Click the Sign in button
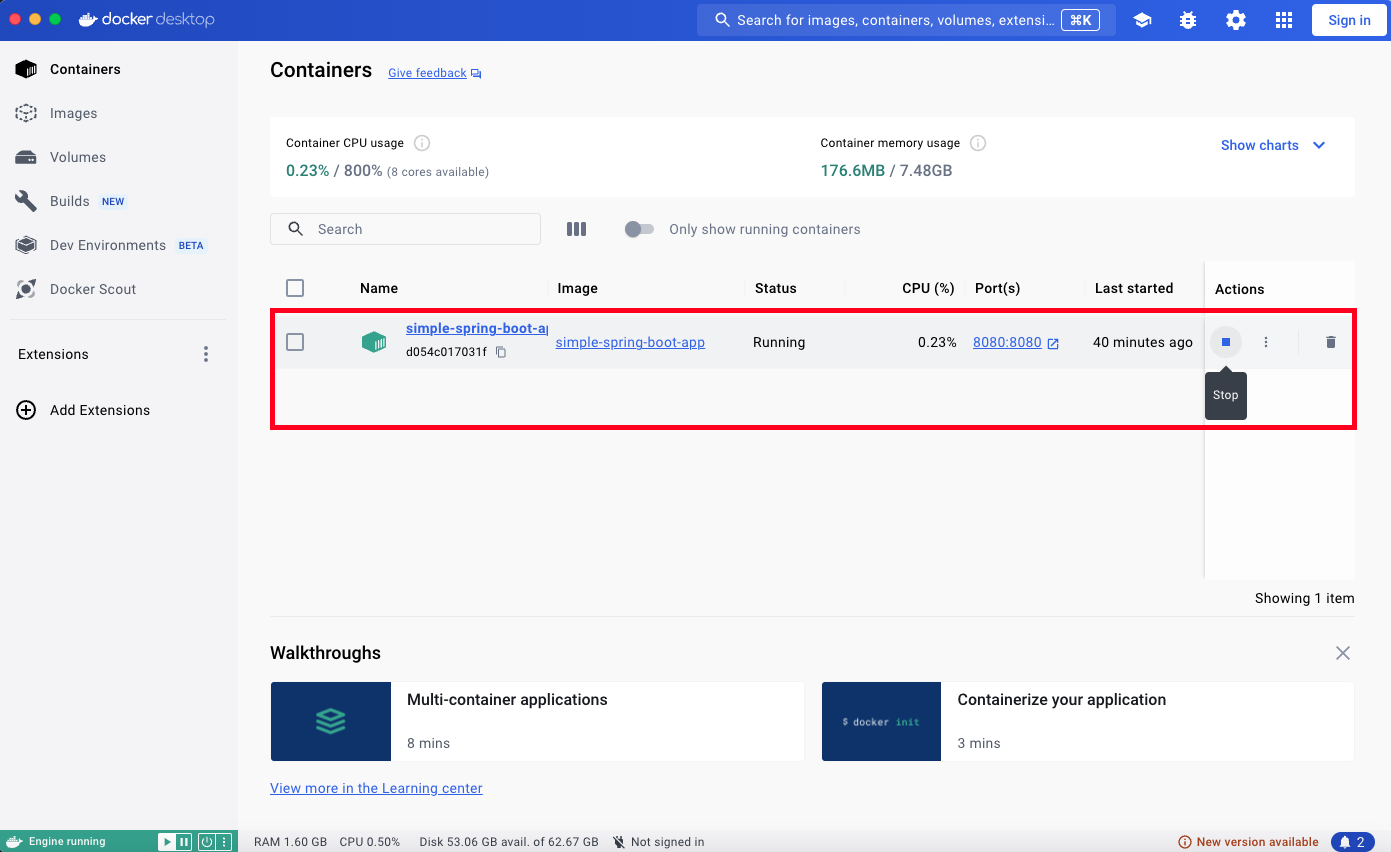Viewport: 1391px width, 852px height. point(1349,20)
